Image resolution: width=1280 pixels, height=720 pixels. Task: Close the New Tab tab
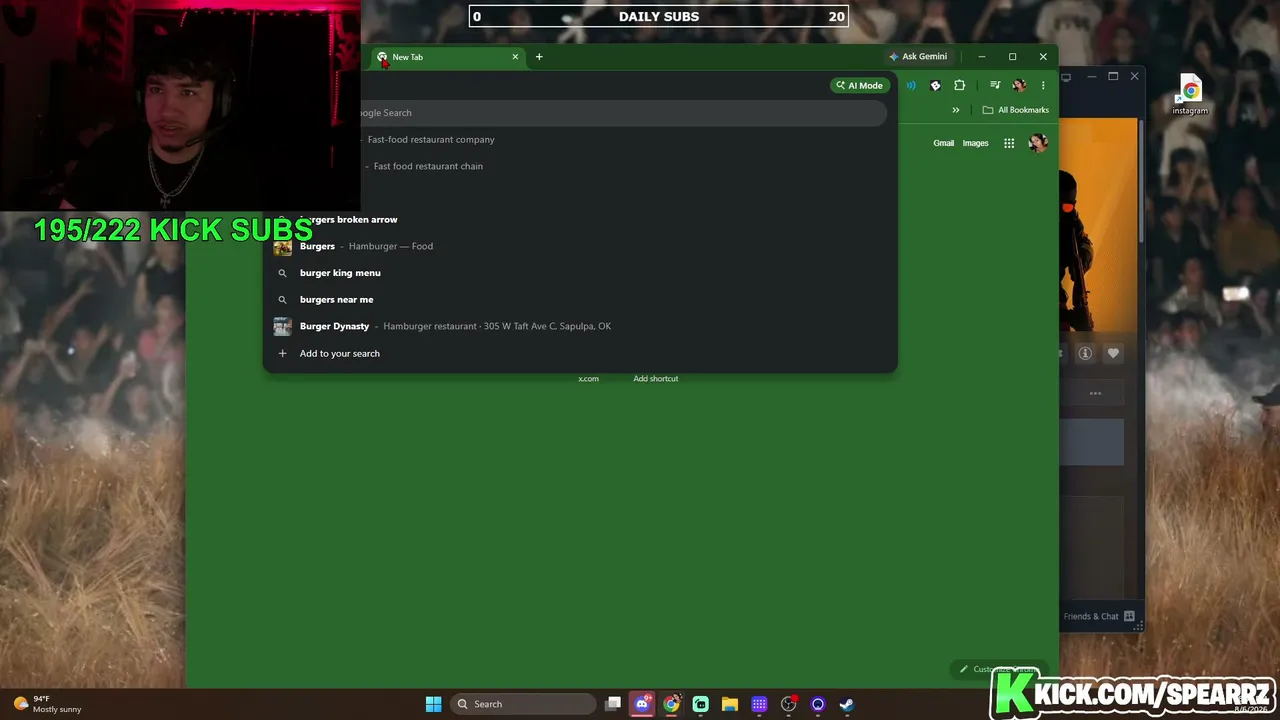515,57
